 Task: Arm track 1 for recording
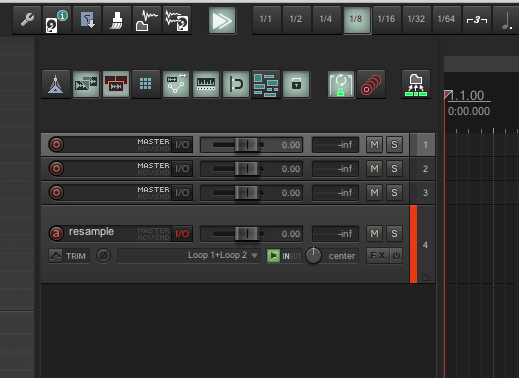click(x=56, y=145)
